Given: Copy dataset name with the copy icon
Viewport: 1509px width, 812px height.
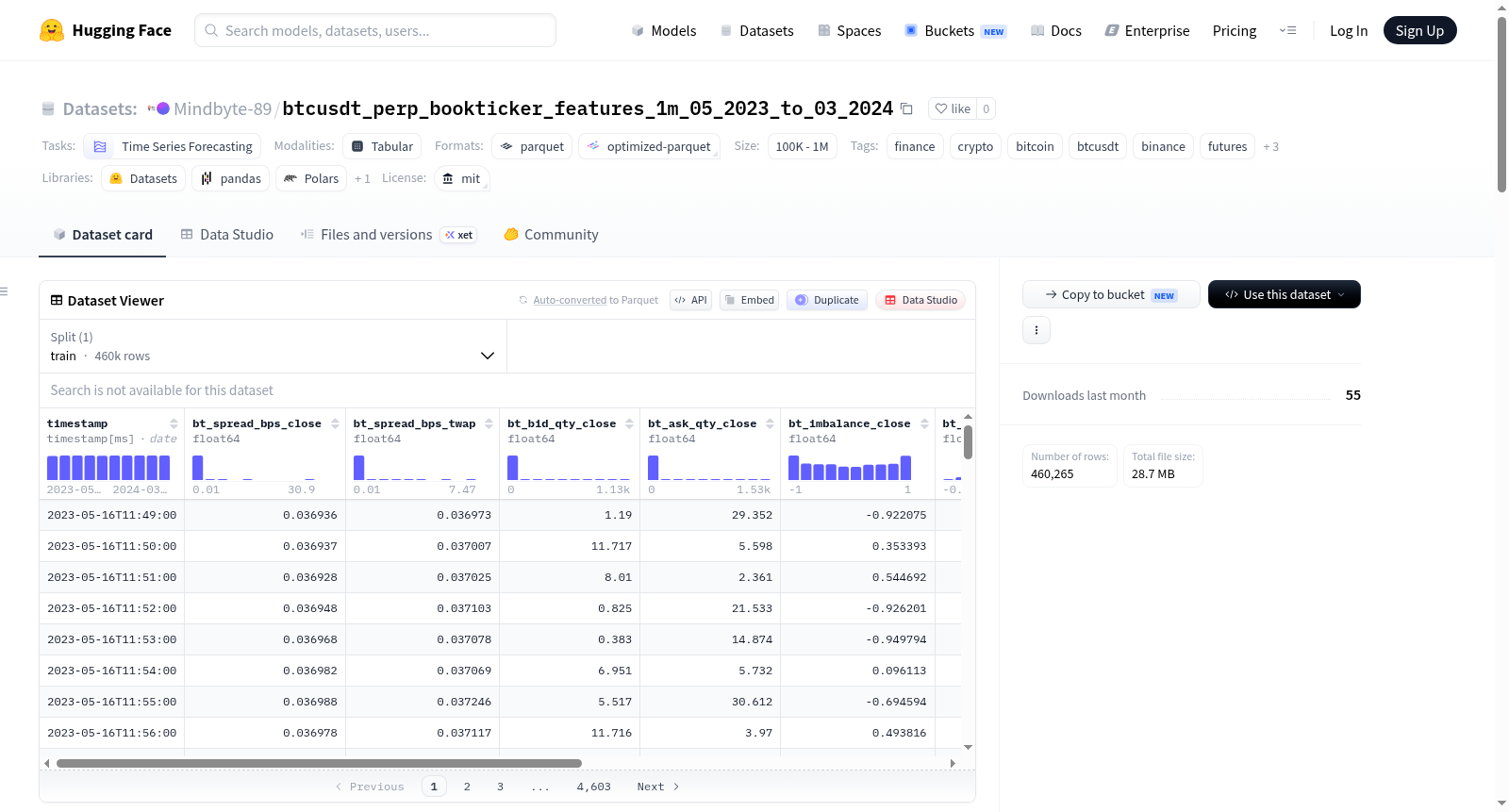Looking at the screenshot, I should [x=907, y=108].
